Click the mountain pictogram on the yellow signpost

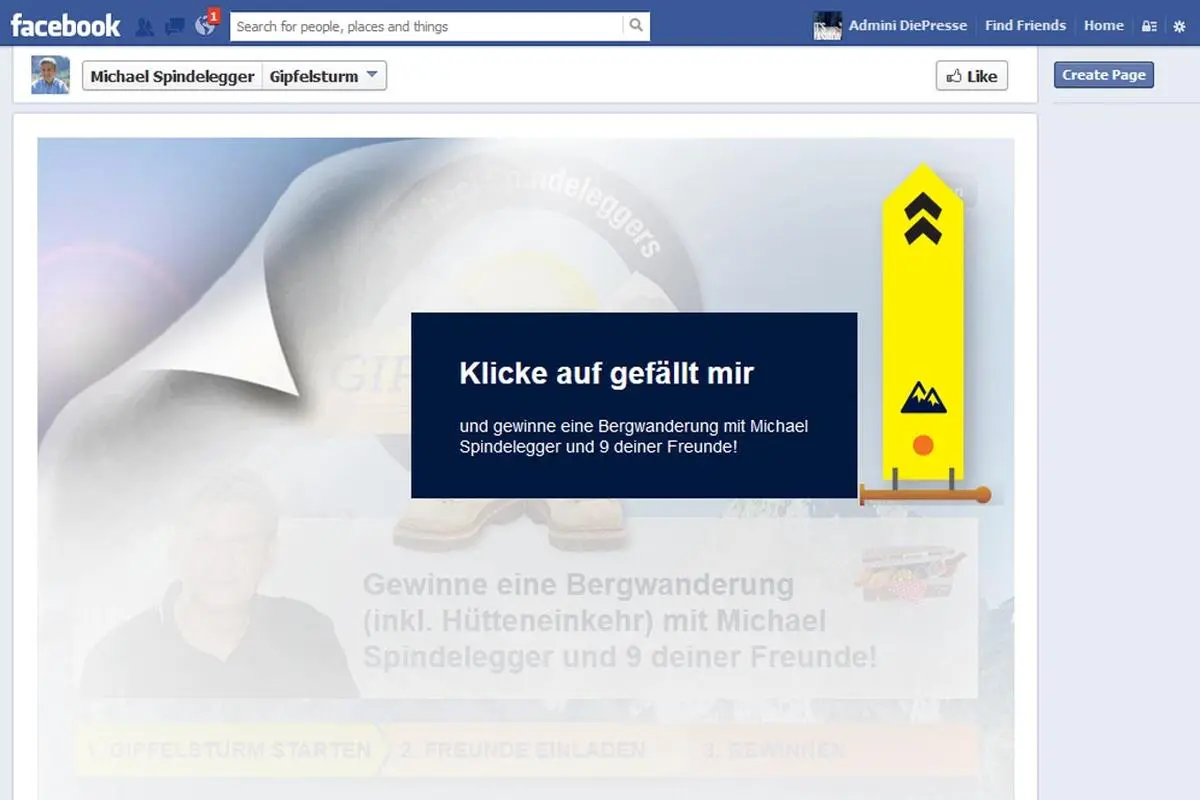tap(925, 398)
